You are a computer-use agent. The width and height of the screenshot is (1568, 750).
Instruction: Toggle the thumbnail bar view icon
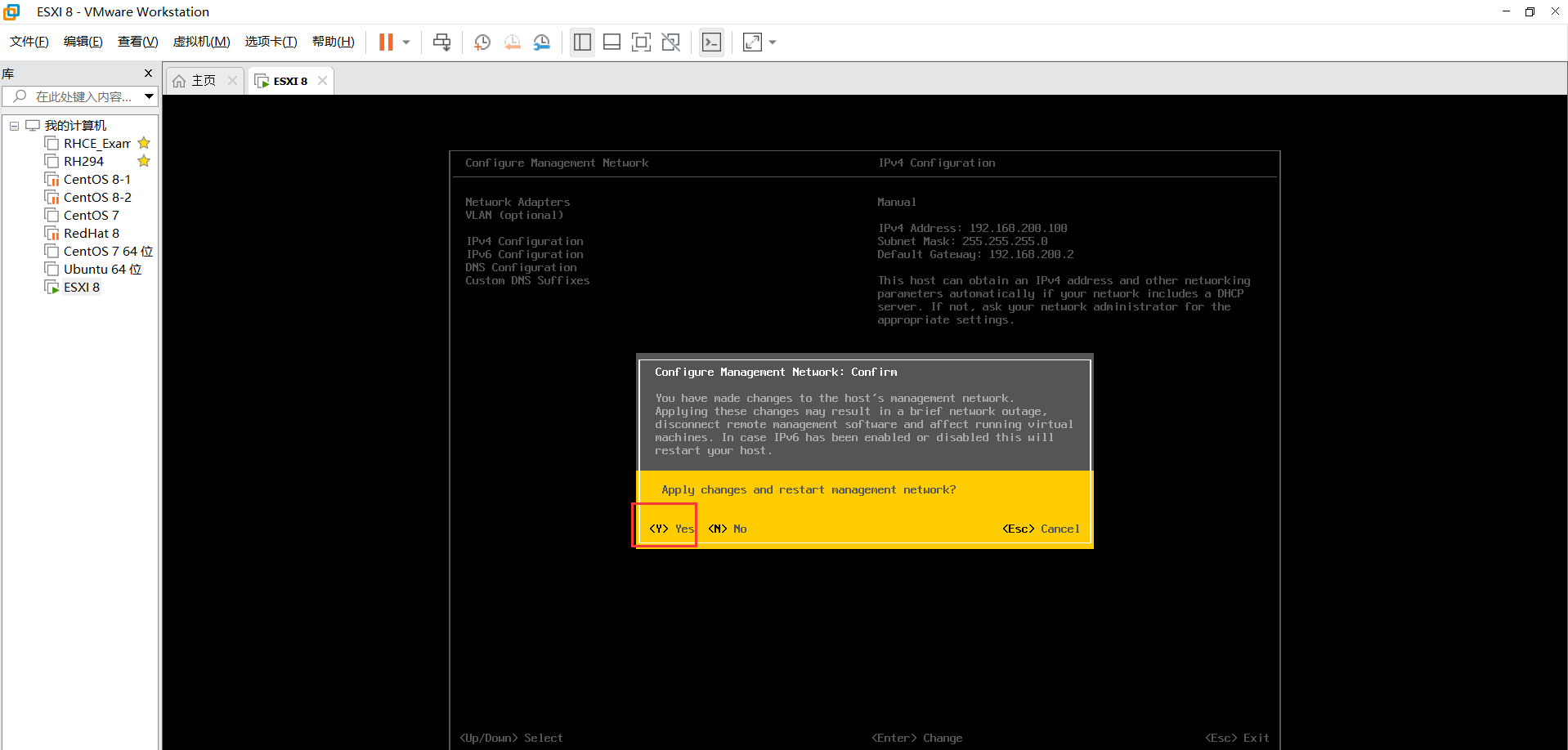pyautogui.click(x=612, y=42)
